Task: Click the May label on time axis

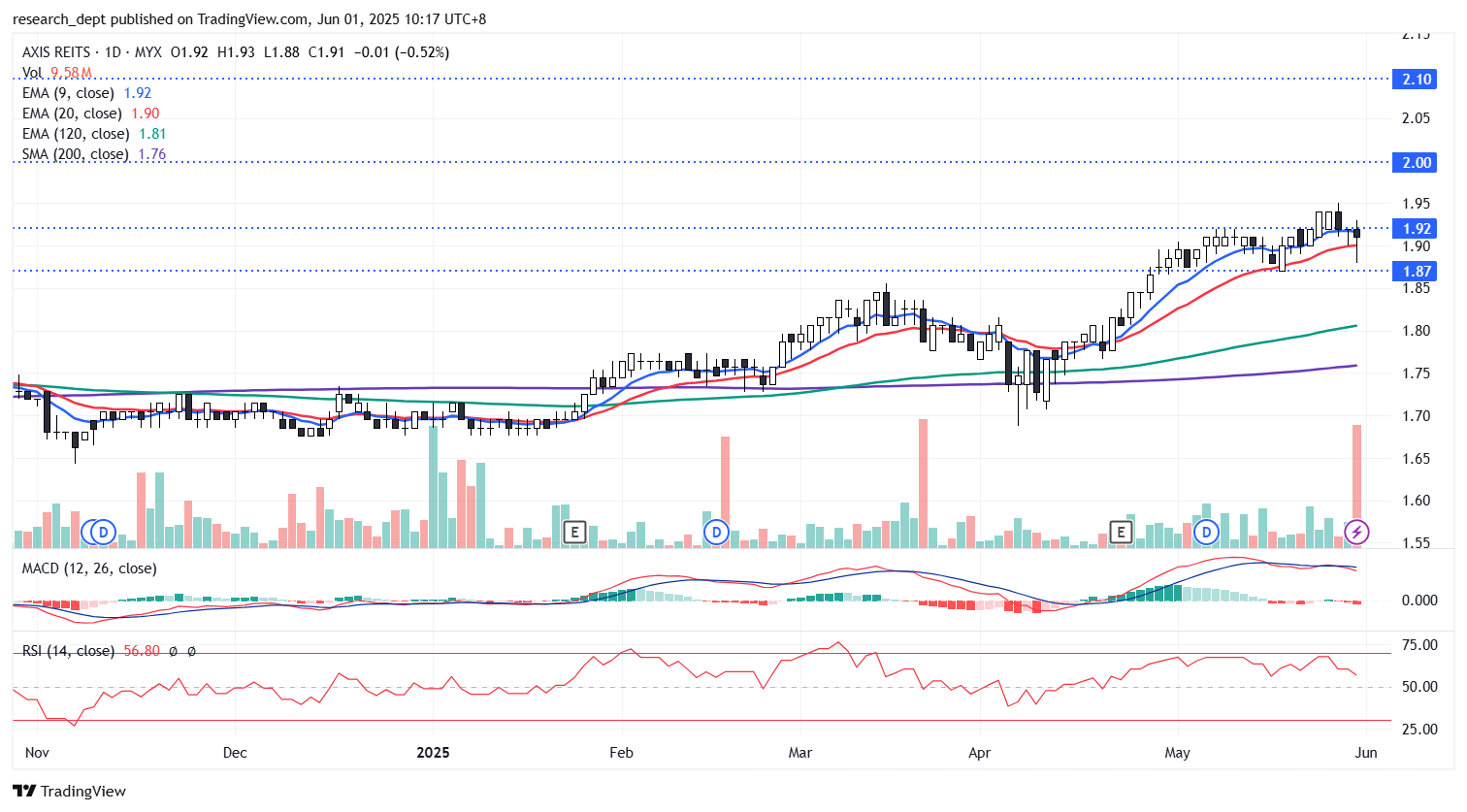Action: 1177,753
